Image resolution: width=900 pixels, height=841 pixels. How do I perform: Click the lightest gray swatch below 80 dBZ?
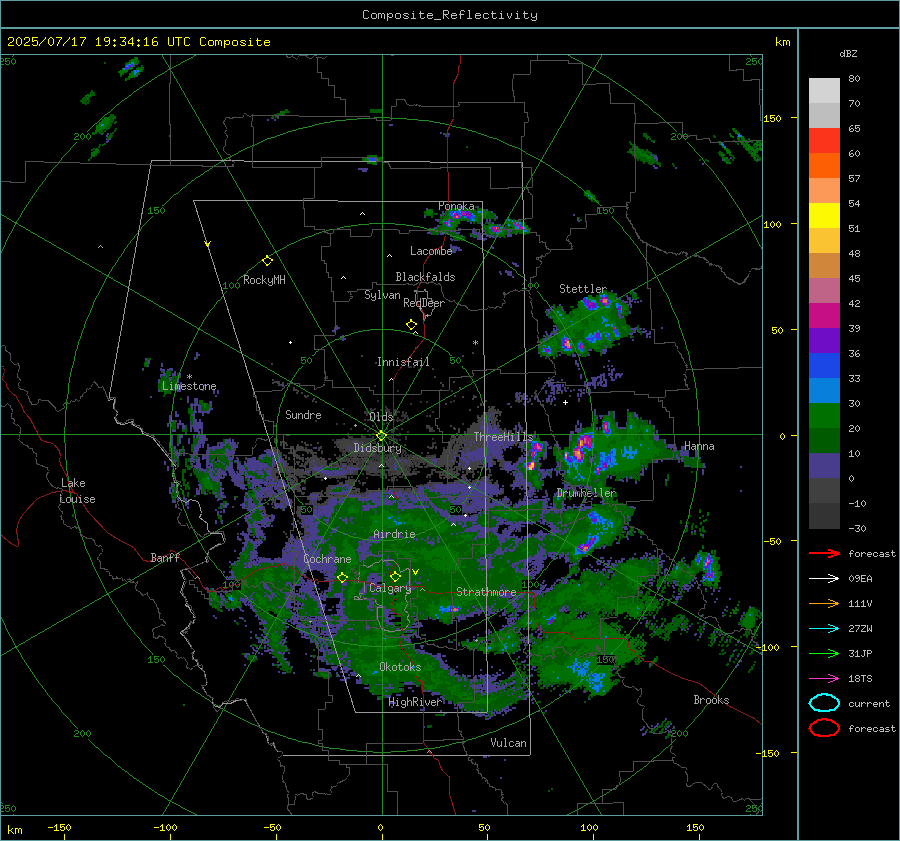click(x=824, y=91)
